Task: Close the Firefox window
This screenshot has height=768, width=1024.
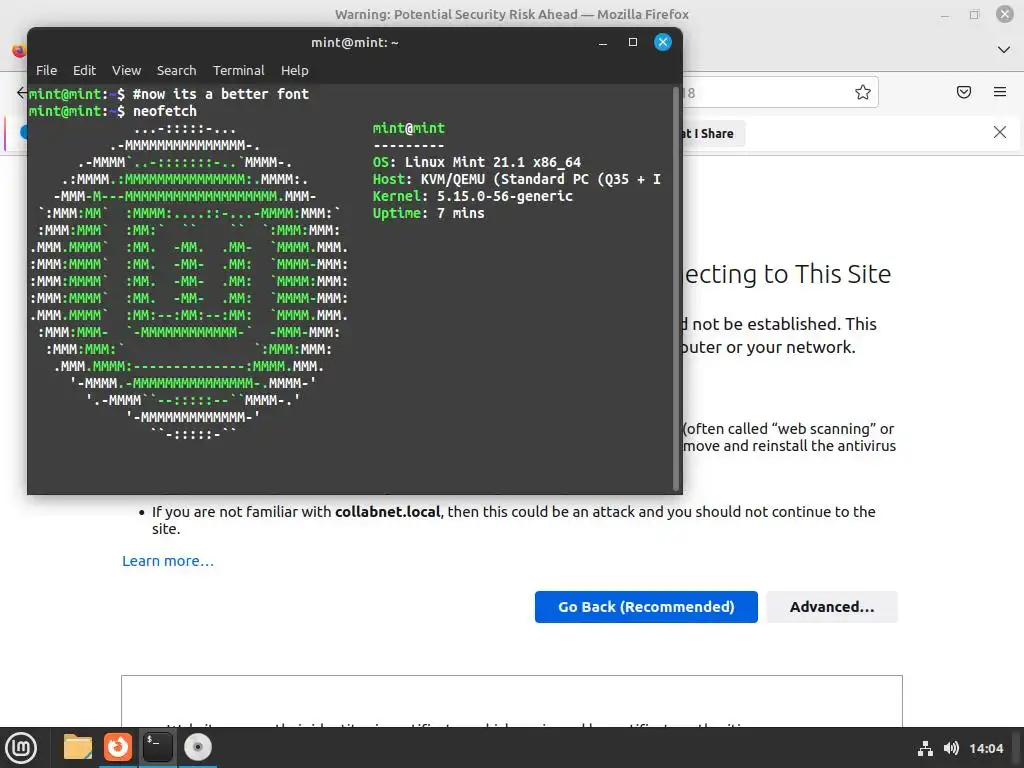Action: (x=1004, y=14)
